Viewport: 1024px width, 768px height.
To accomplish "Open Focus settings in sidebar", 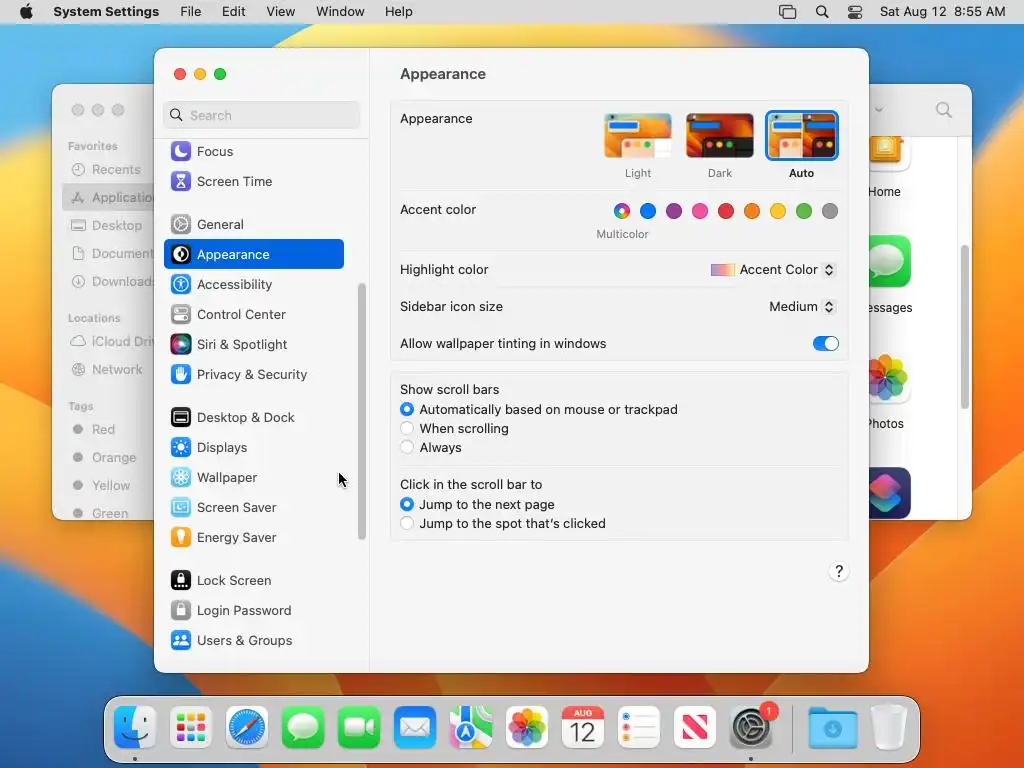I will (253, 152).
